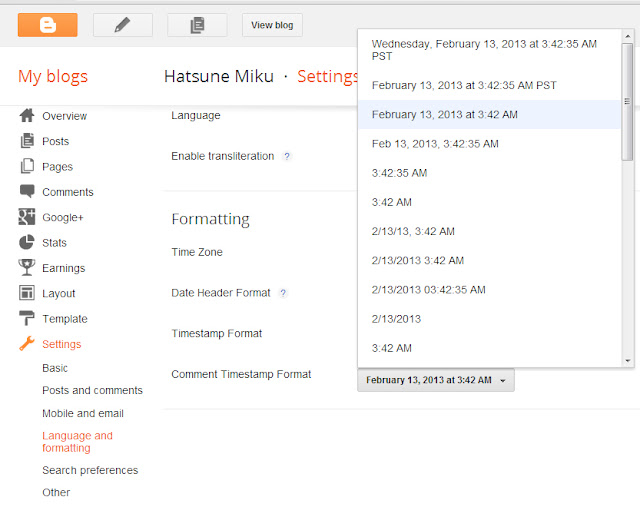Expand the Comment Timestamp Format dropdown
Image resolution: width=640 pixels, height=517 pixels.
click(436, 380)
